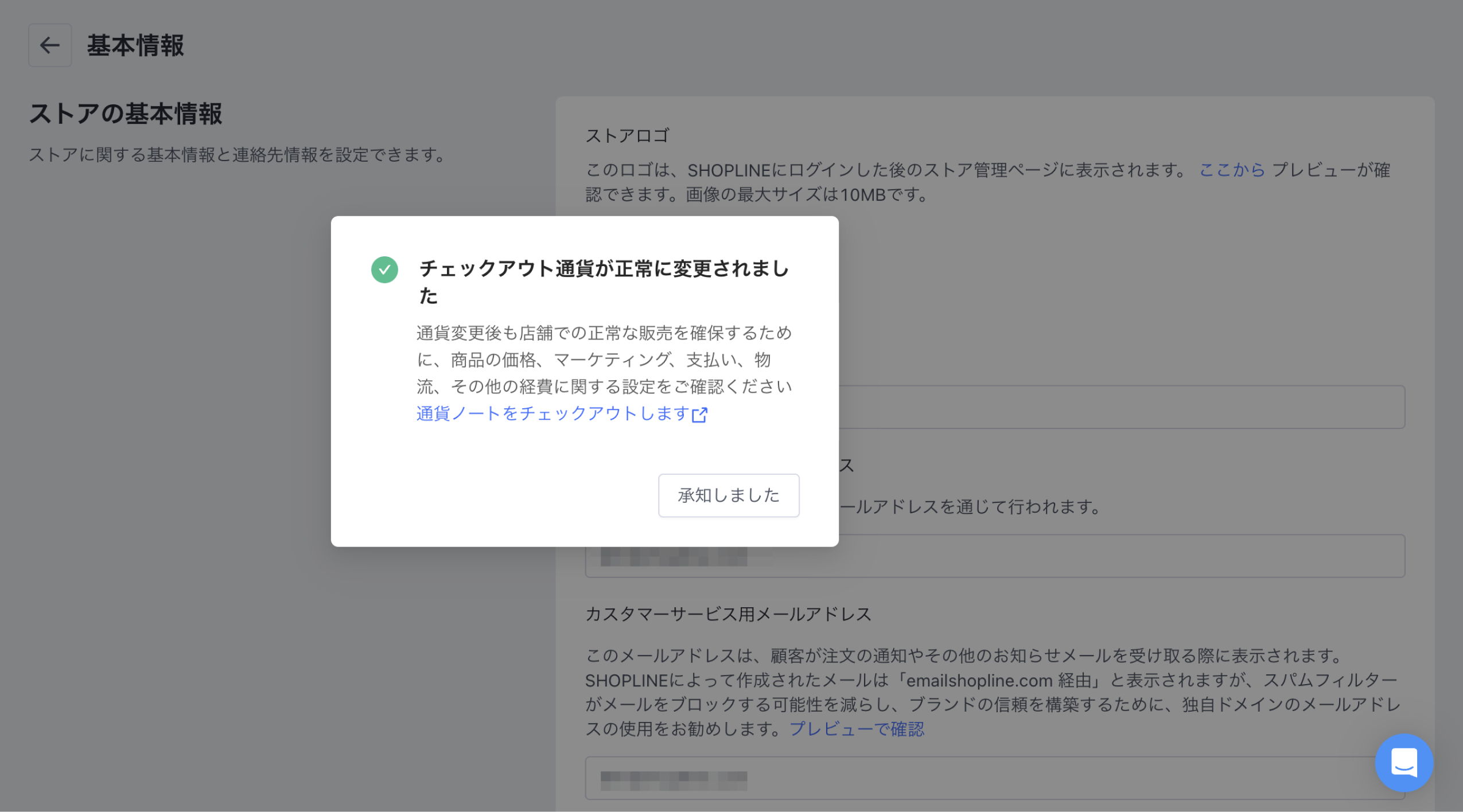Click the external-link icon after 通貨ノート link
The image size is (1463, 812).
(700, 415)
